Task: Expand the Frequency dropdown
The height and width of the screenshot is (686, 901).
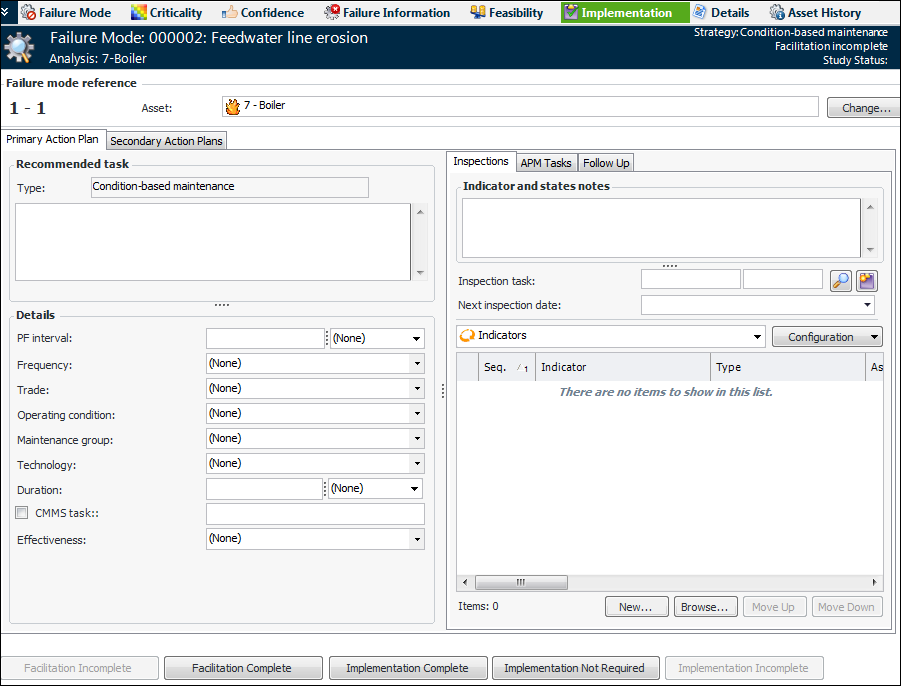Action: 417,364
